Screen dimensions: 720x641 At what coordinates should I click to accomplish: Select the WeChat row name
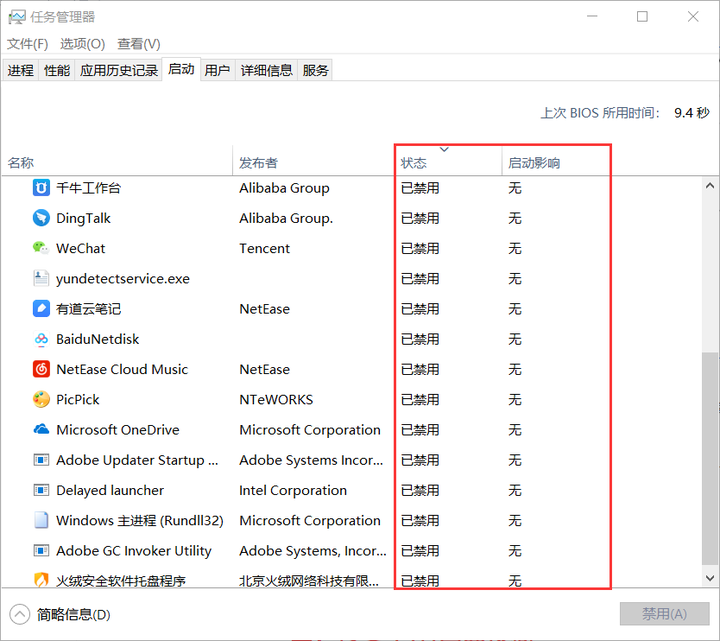[x=80, y=248]
